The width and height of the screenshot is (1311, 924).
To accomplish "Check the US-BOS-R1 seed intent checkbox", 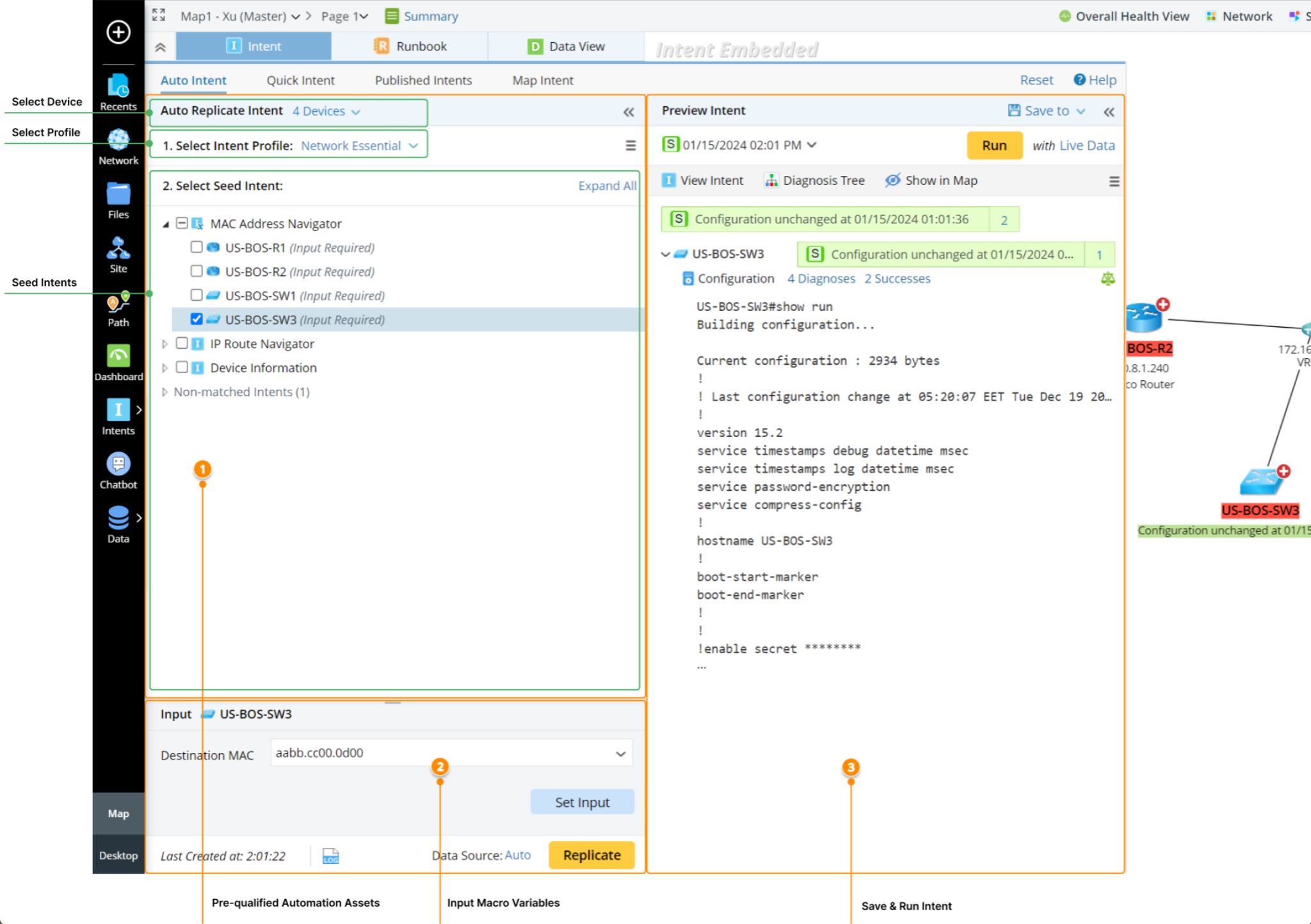I will [197, 247].
